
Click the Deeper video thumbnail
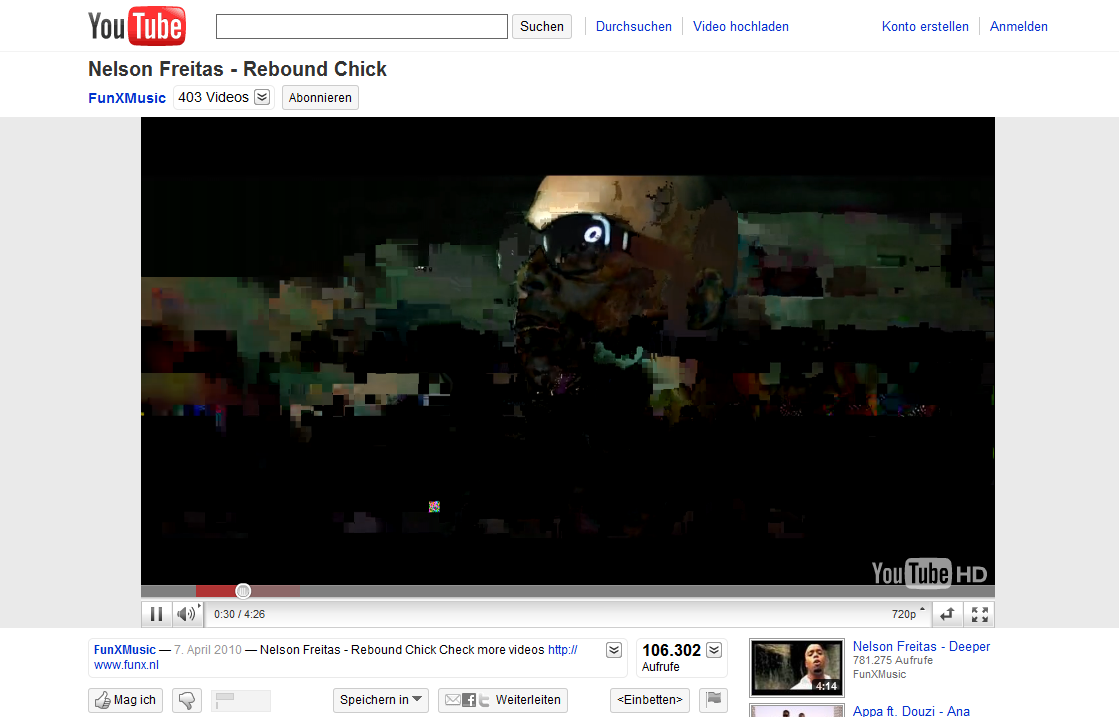tap(796, 668)
